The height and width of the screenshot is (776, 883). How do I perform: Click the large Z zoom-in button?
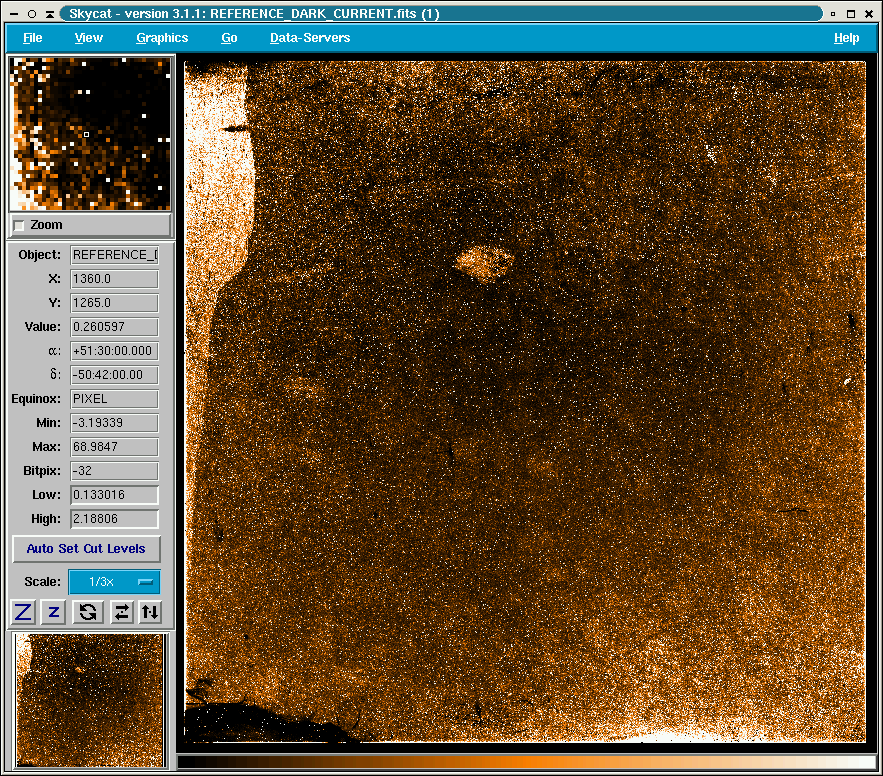23,612
